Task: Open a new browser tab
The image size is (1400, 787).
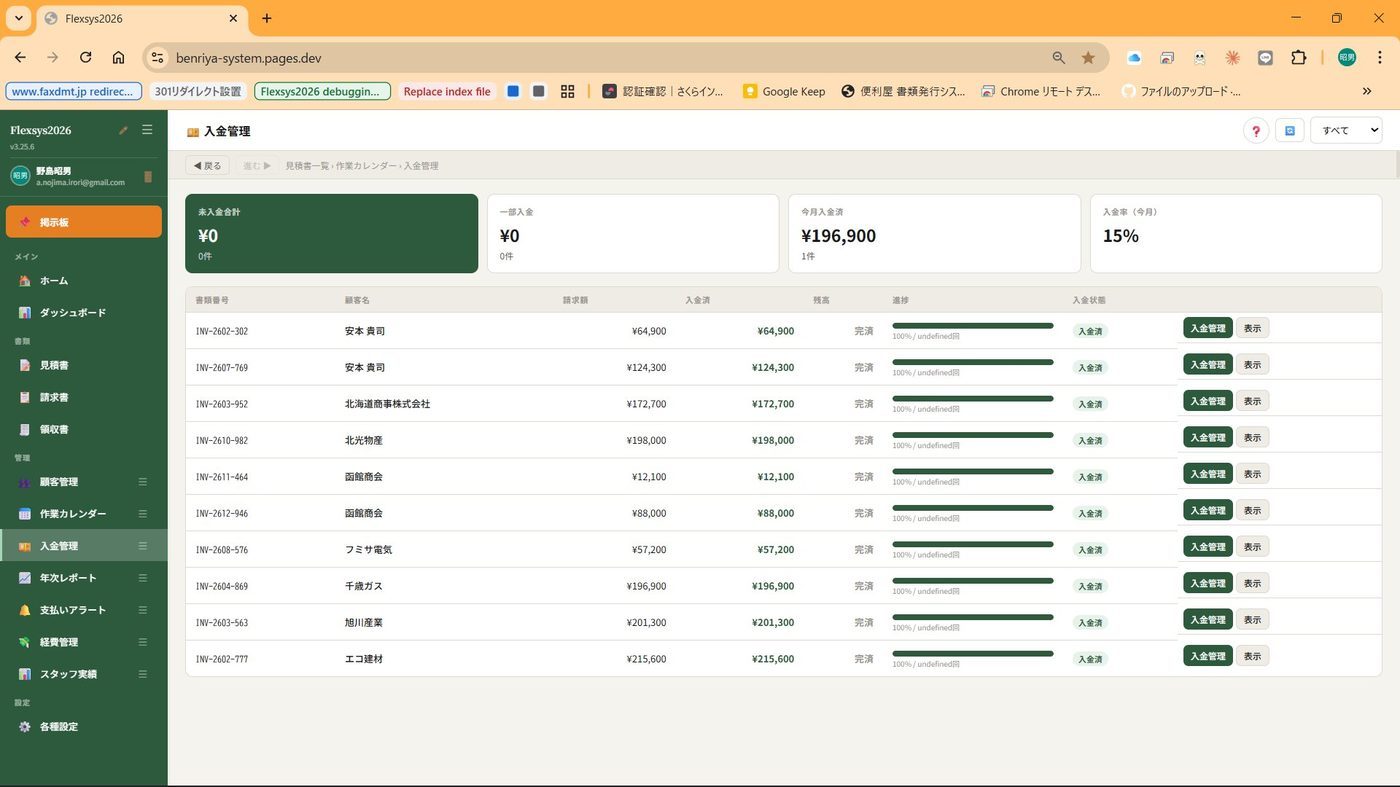Action: point(267,18)
